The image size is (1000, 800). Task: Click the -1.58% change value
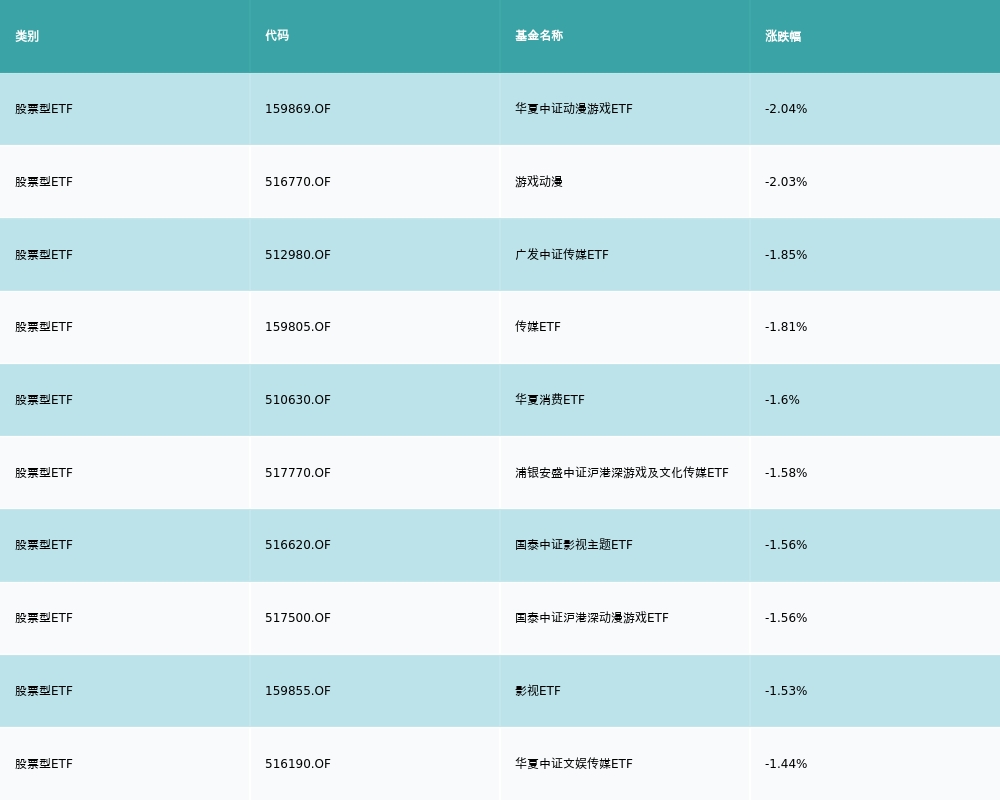coord(786,473)
